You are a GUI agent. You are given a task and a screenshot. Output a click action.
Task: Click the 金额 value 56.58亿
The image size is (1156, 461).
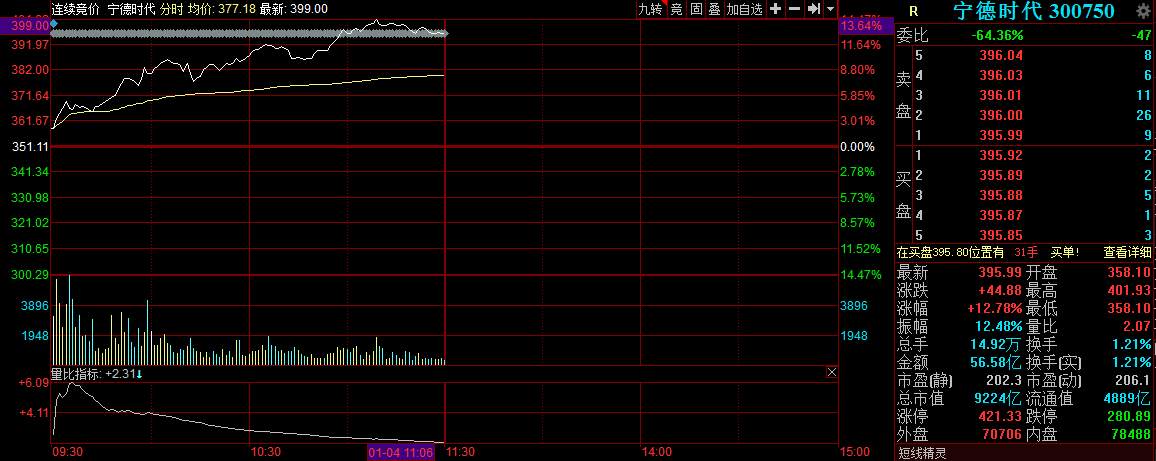click(997, 362)
